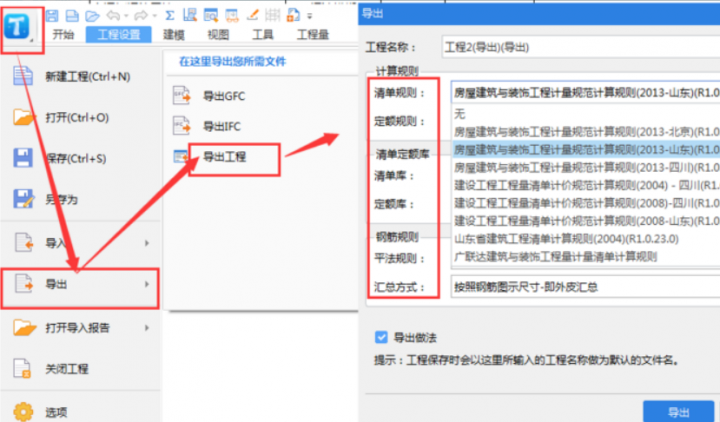Select 广联达建筑与装饰工程量计量清单计算规则 list option

[556, 257]
